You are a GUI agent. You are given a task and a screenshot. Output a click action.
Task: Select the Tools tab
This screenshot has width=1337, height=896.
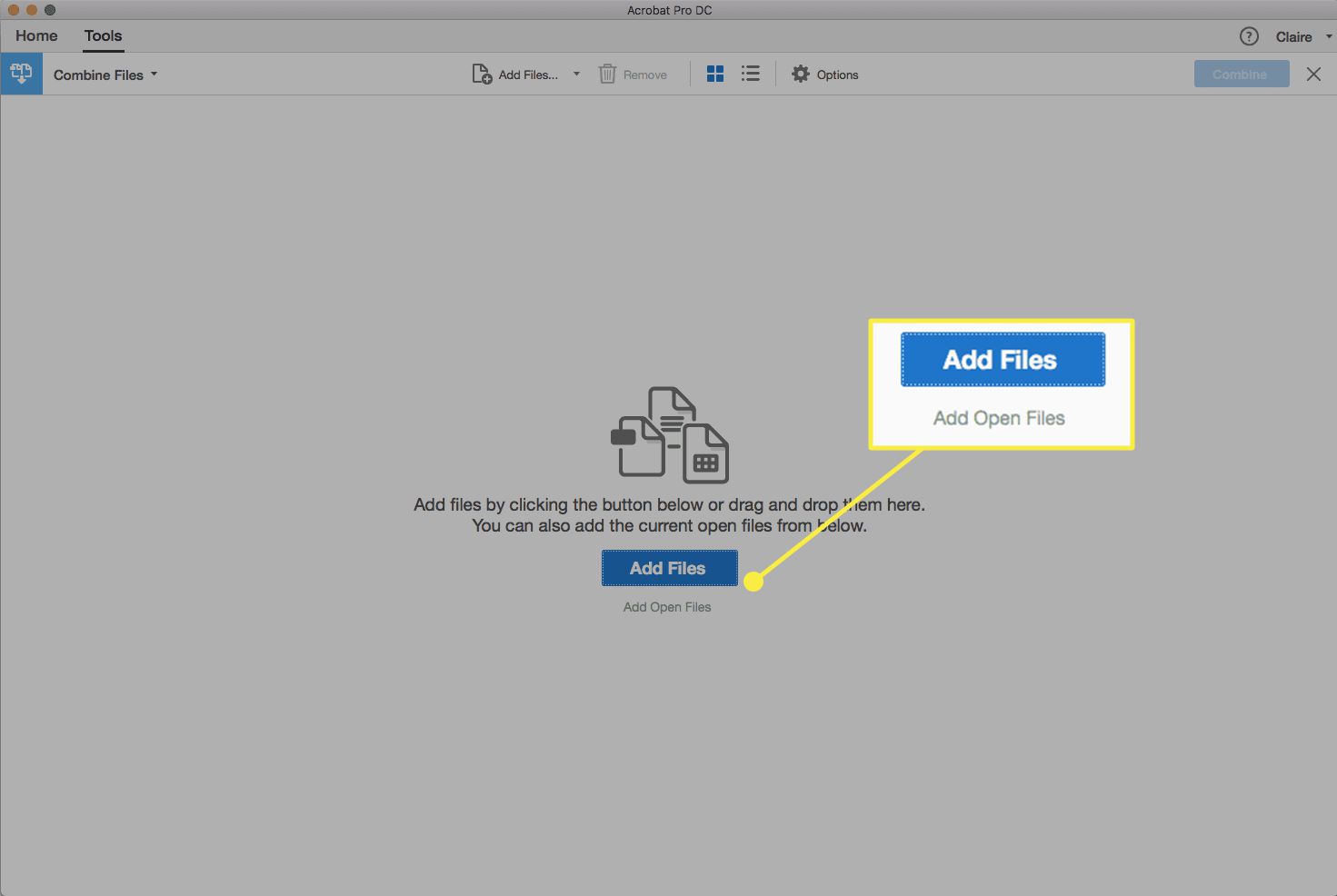tap(103, 35)
